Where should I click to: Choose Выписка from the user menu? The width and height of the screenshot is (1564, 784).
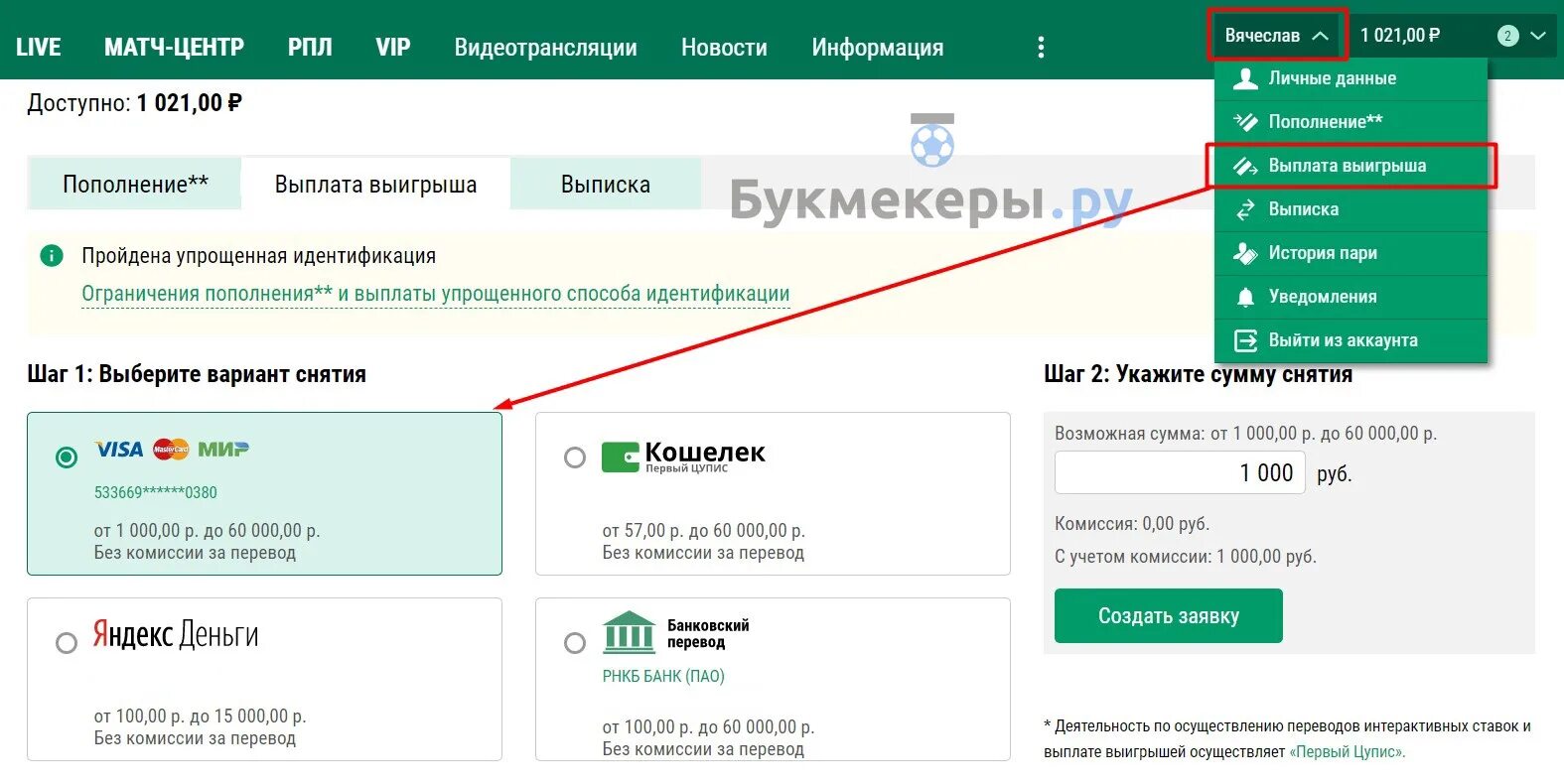tap(1351, 209)
